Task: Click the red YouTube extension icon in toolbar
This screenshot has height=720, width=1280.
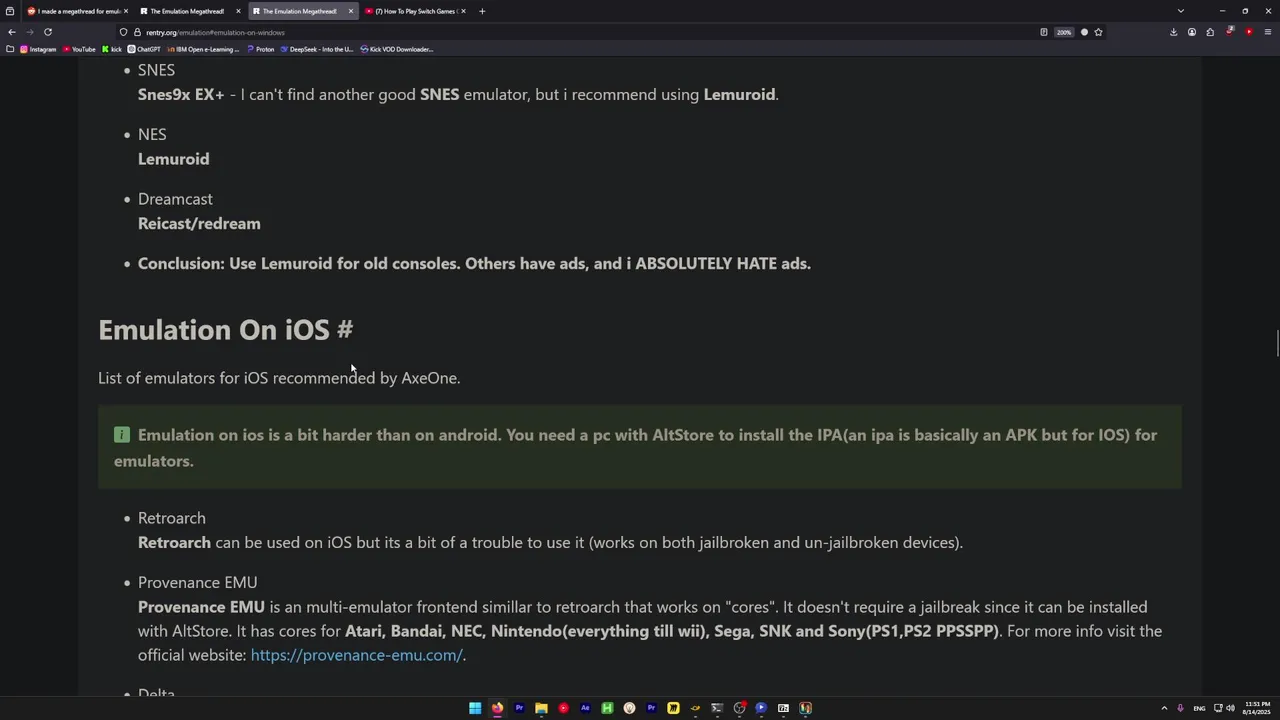Action: [x=1249, y=32]
